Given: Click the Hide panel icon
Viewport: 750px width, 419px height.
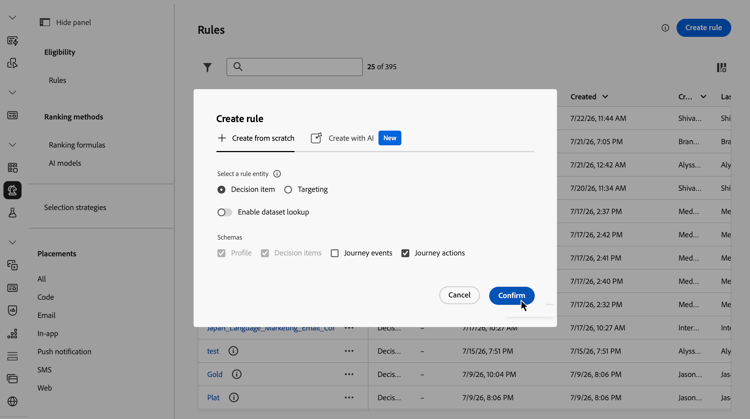Looking at the screenshot, I should (x=44, y=22).
